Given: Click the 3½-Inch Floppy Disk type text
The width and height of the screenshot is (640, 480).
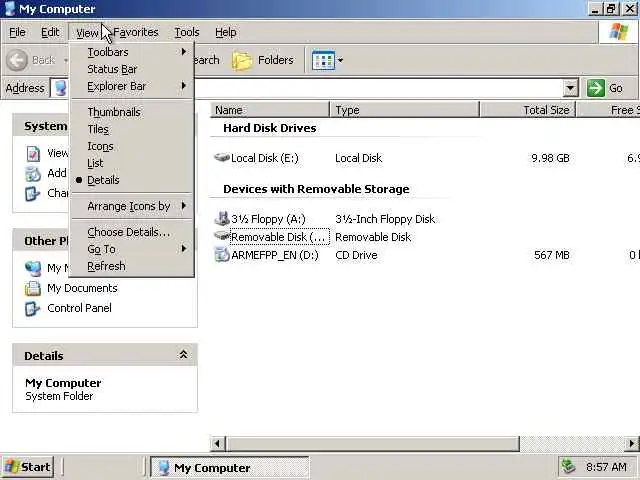Looking at the screenshot, I should (x=385, y=219).
